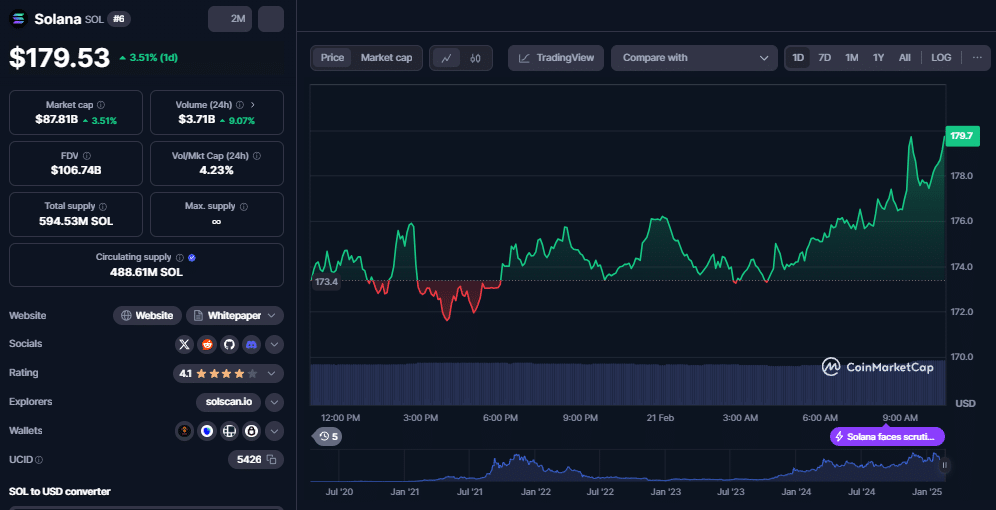
Task: Click the TradingView chart icon
Action: click(524, 58)
